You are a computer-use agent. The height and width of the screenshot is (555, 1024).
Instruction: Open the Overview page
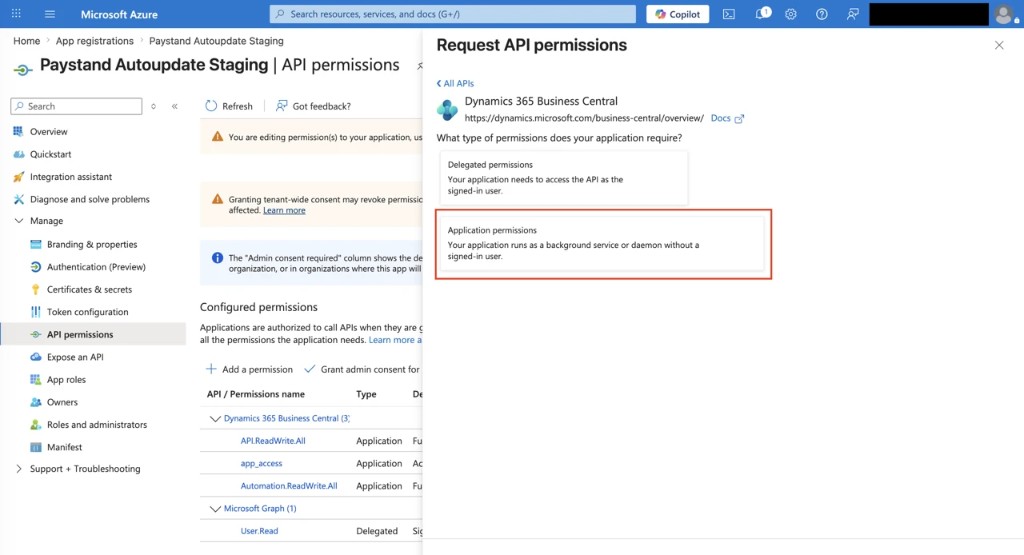[48, 131]
